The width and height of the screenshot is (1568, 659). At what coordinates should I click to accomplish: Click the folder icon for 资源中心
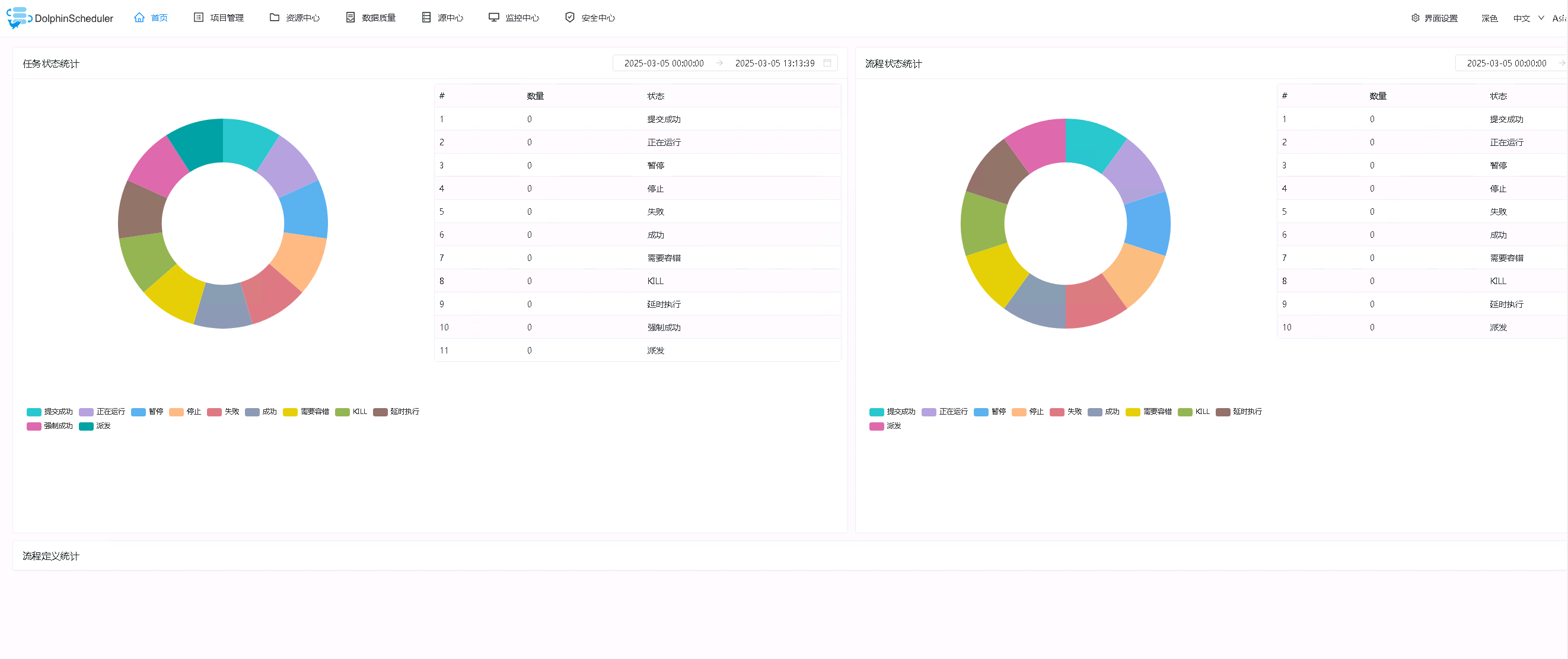point(275,18)
